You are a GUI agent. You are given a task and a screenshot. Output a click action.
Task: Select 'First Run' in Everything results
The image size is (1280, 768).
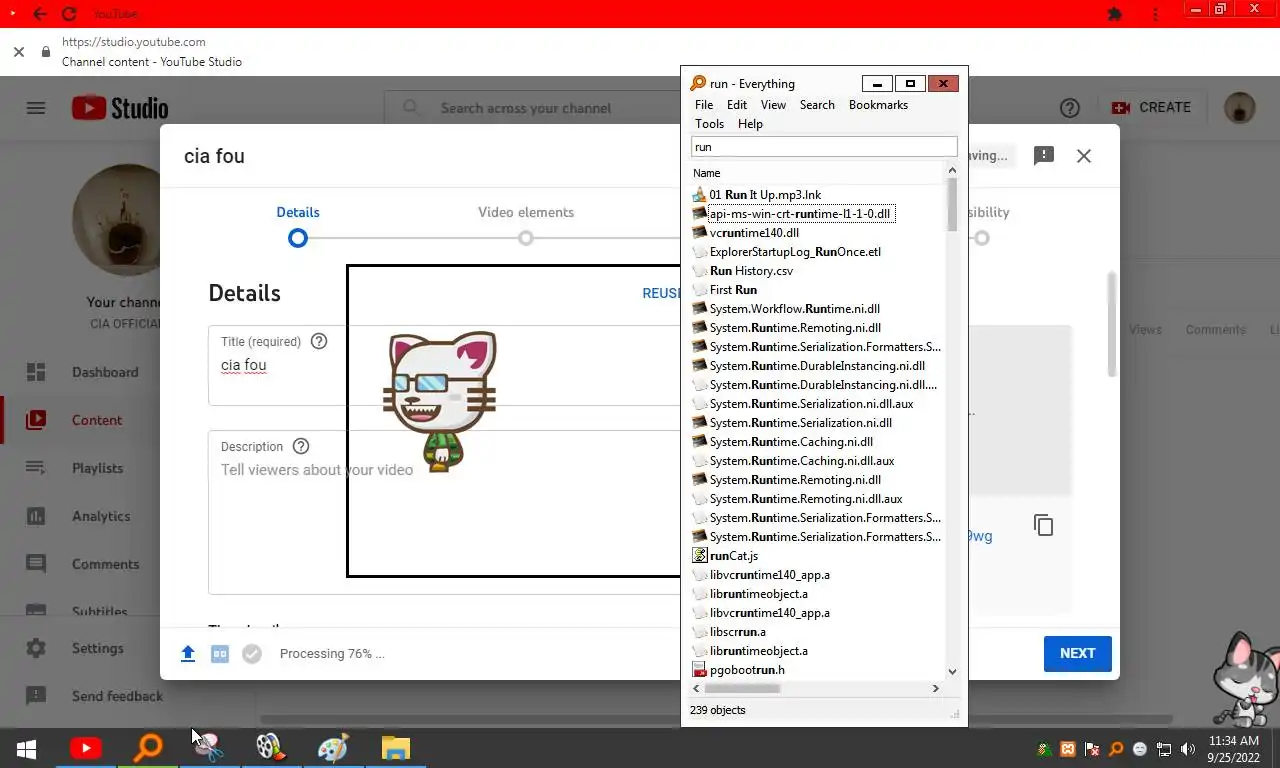tap(733, 290)
